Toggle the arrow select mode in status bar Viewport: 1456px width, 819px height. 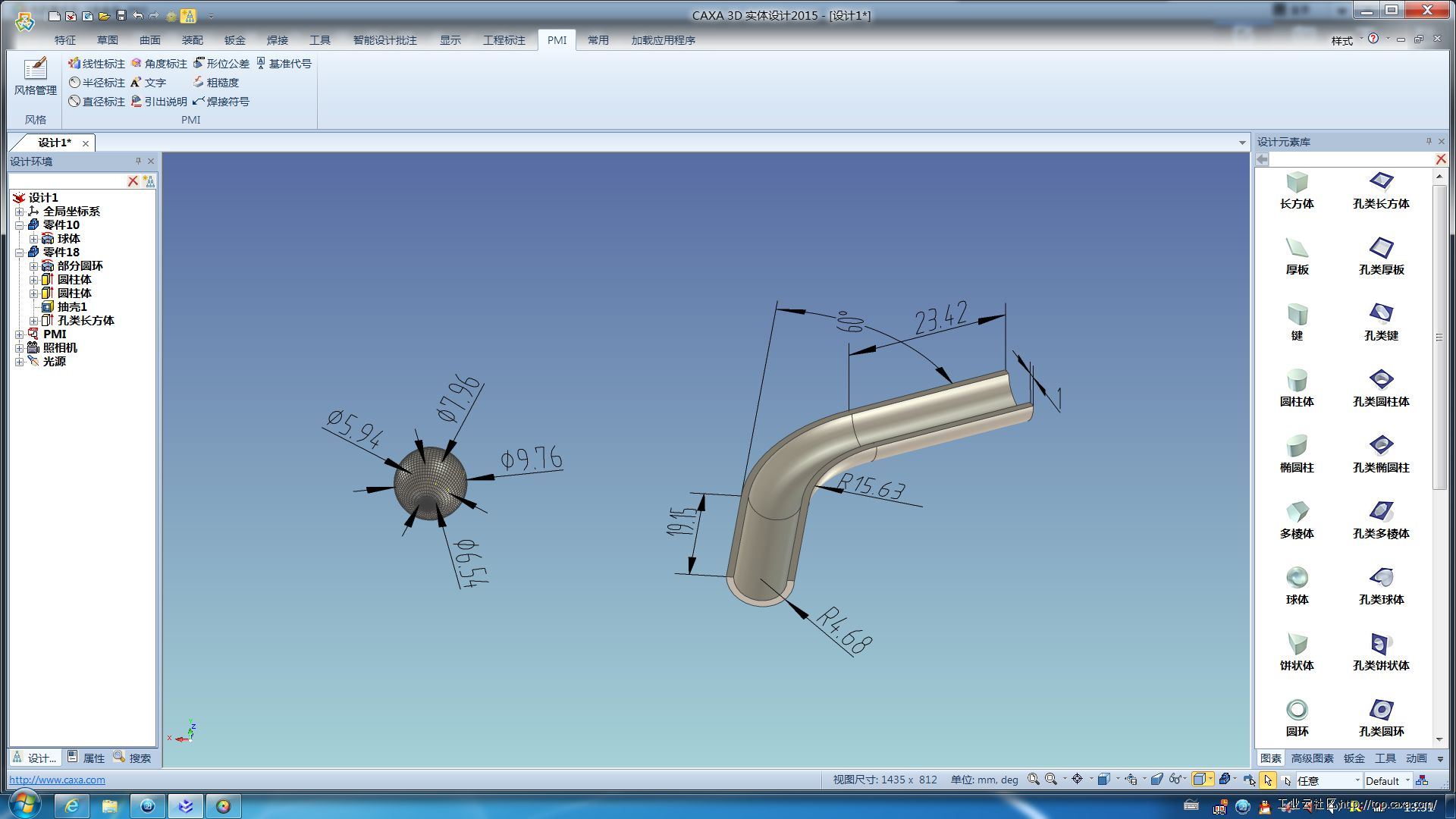1267,780
